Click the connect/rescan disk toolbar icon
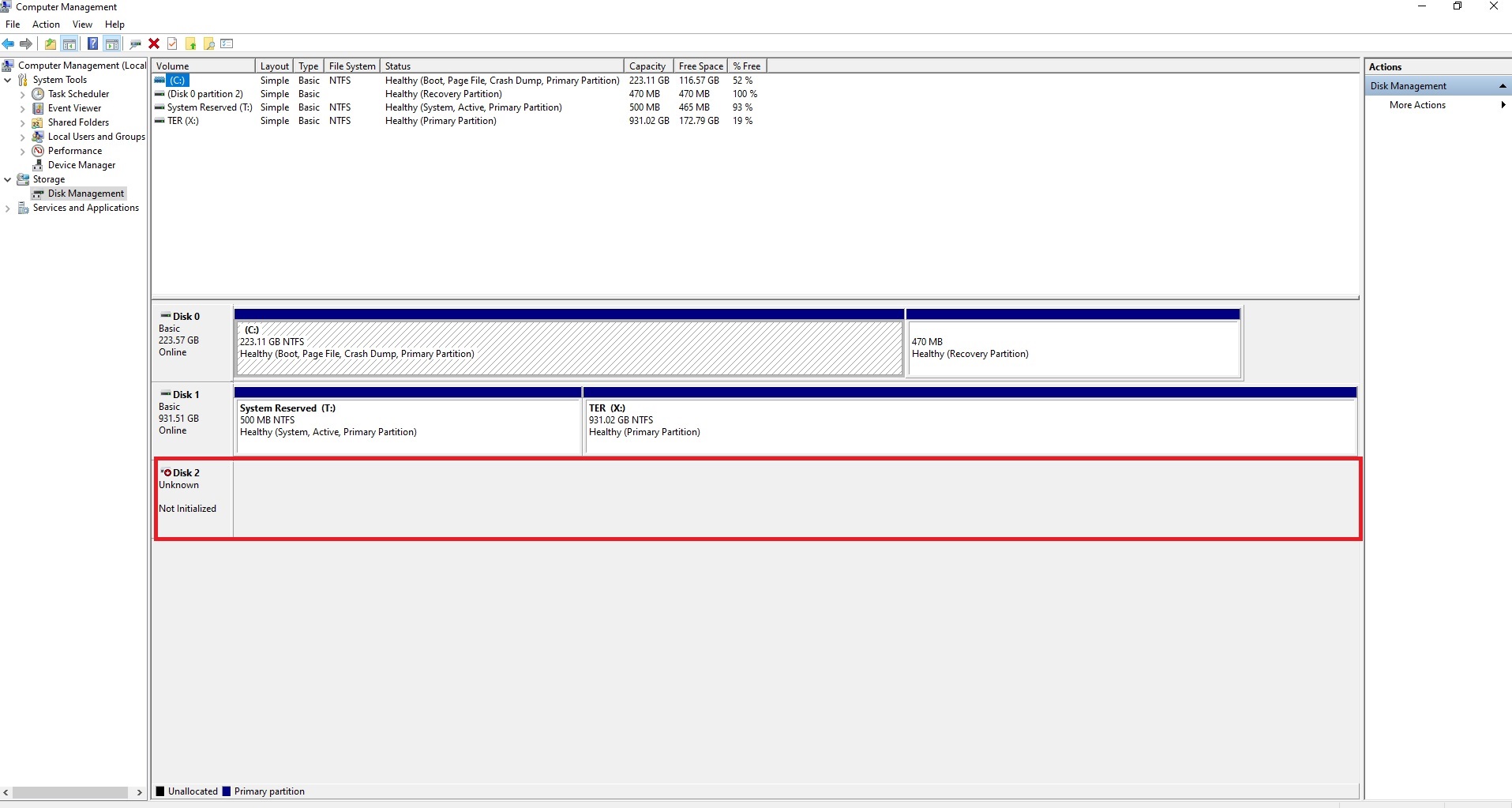This screenshot has height=808, width=1512. point(135,44)
